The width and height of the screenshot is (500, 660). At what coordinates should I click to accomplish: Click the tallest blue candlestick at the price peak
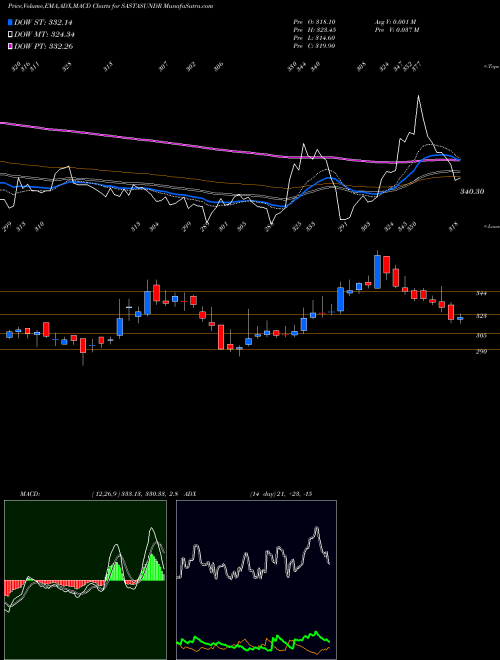(x=378, y=271)
